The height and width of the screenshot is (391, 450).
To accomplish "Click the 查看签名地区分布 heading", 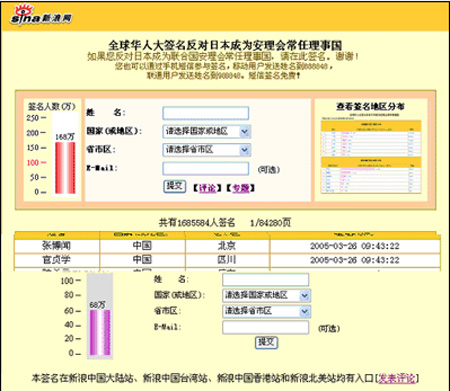I will point(370,107).
